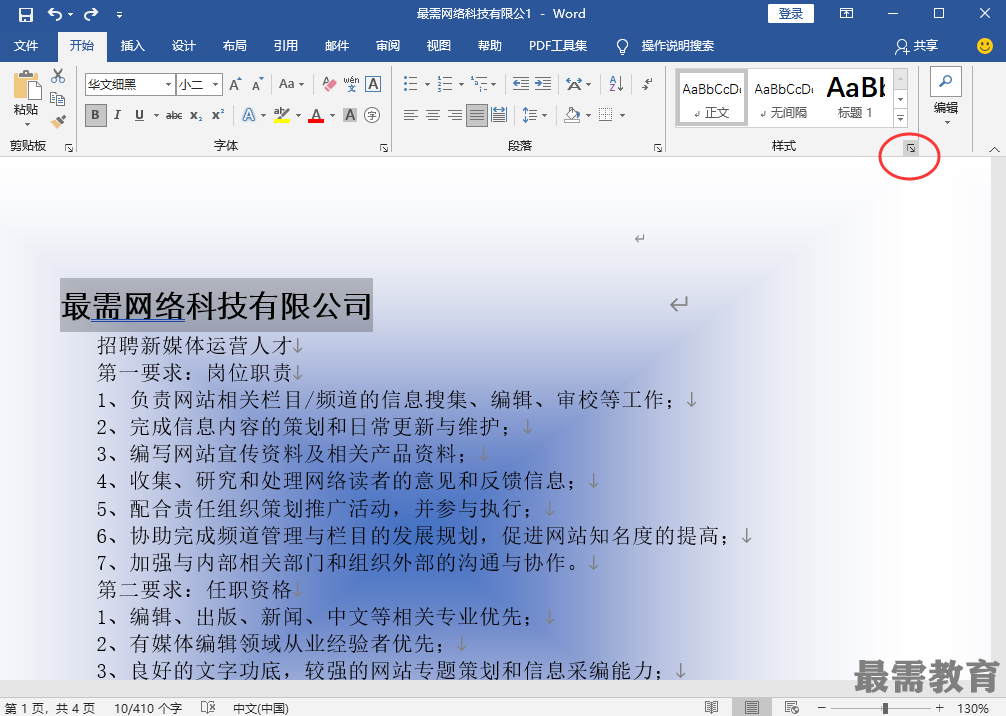Decrease font size with the shrink font icon
Screen dimensions: 1006x716
[x=257, y=84]
